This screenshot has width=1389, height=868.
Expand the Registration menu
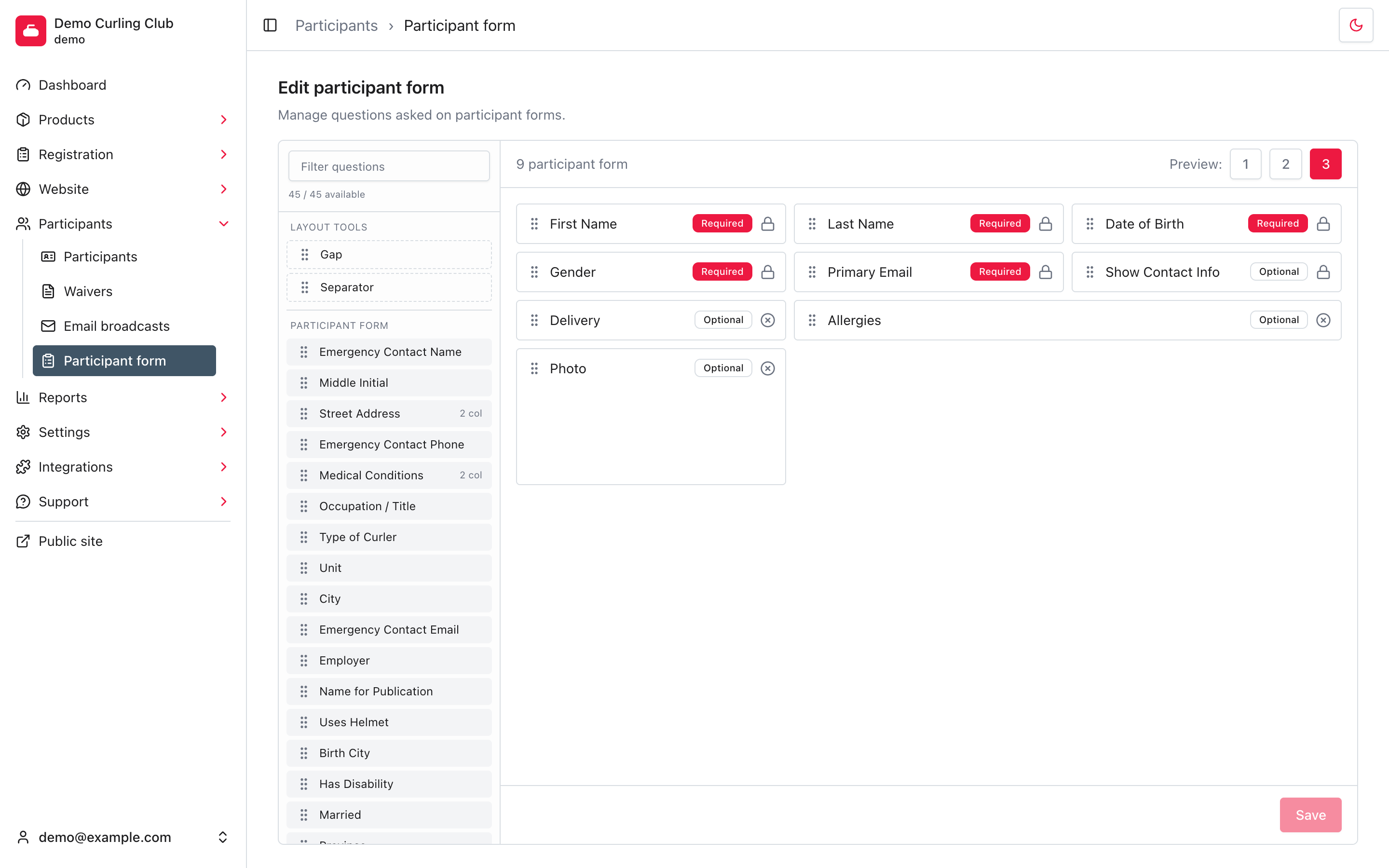point(123,154)
